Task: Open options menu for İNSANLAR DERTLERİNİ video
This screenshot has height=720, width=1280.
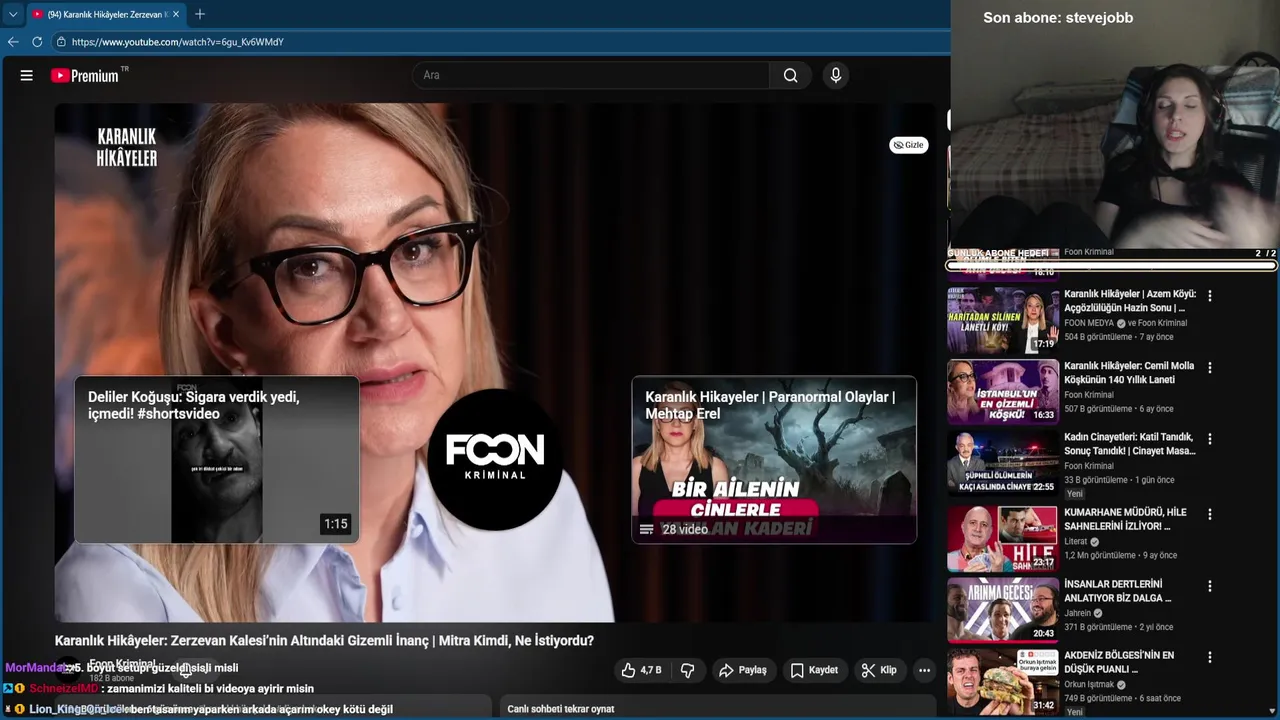Action: click(1210, 586)
